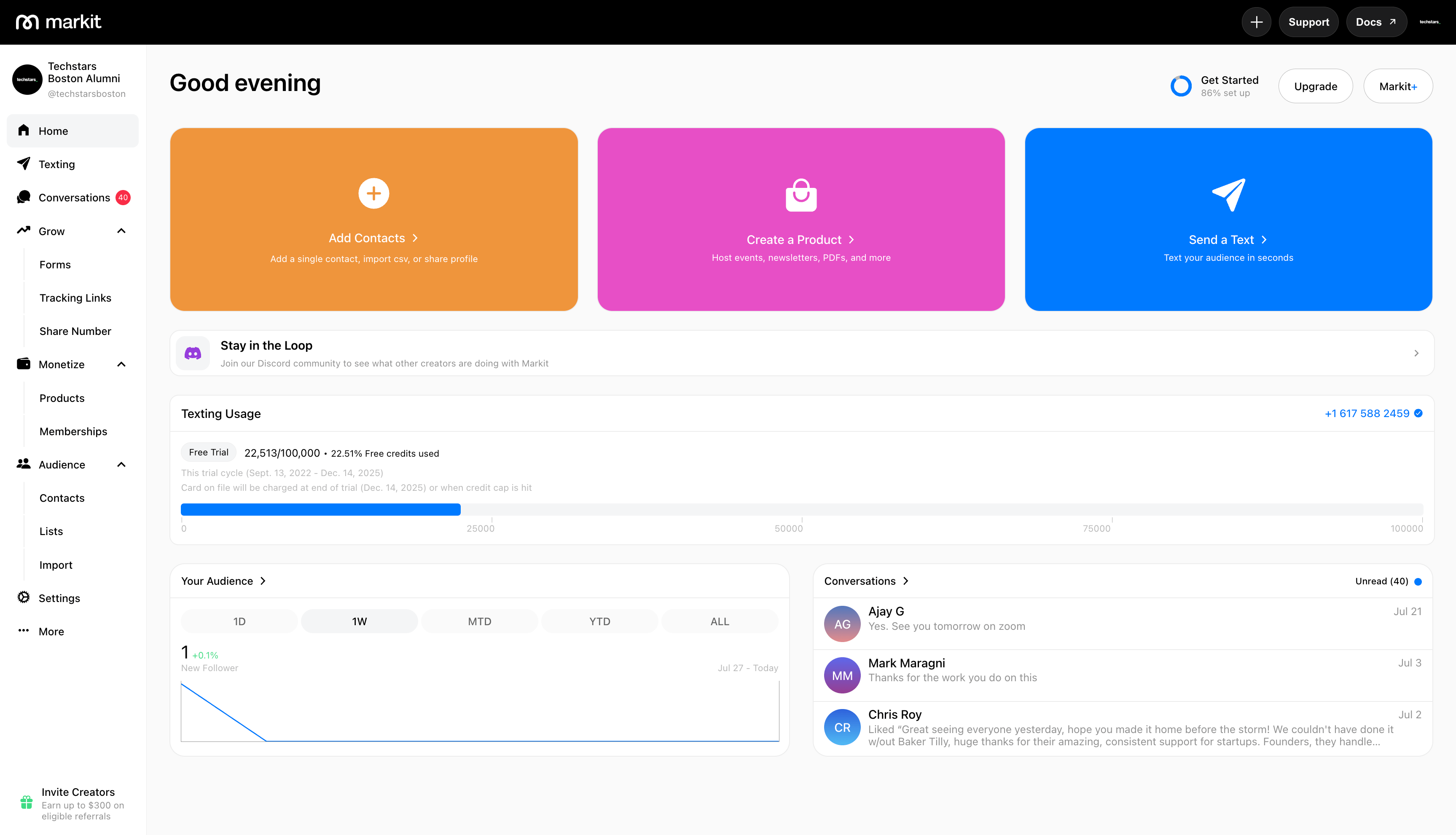The height and width of the screenshot is (835, 1456).
Task: Select the 1W time range
Action: 359,622
